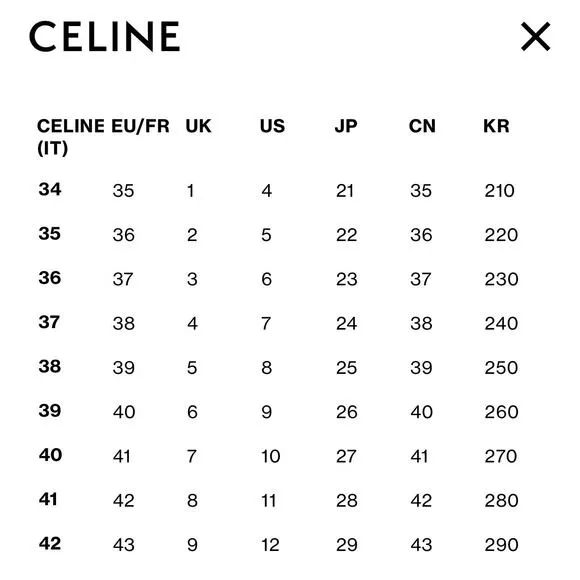The width and height of the screenshot is (580, 580).
Task: Click KR value 210
Action: [499, 191]
